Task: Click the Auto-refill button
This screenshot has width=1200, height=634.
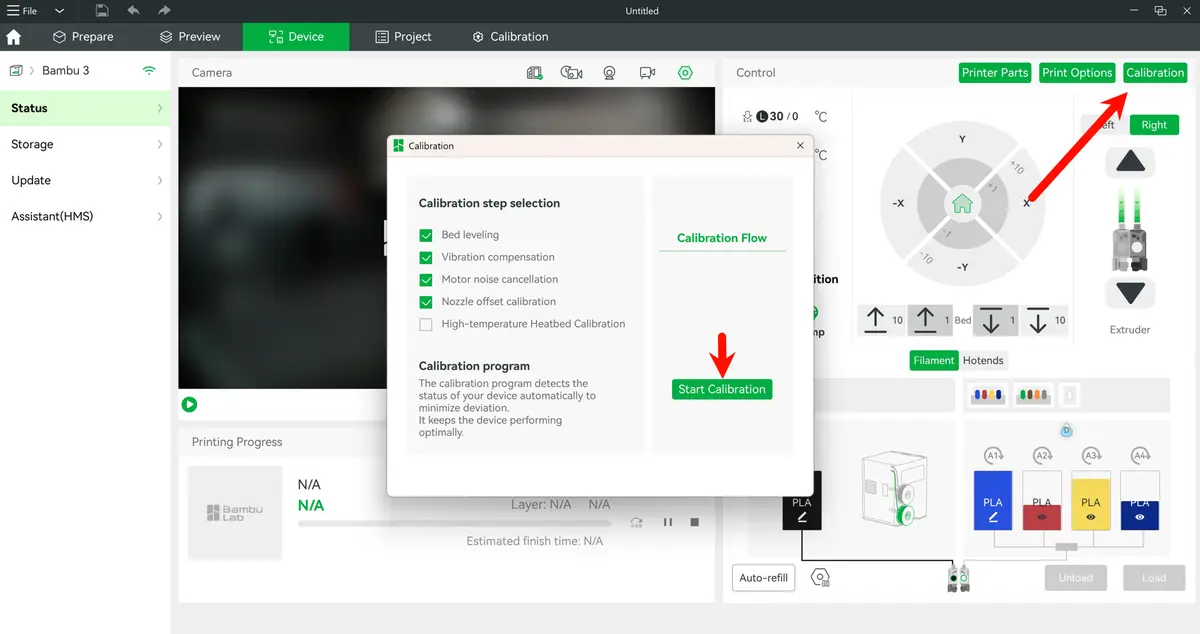Action: pyautogui.click(x=764, y=577)
